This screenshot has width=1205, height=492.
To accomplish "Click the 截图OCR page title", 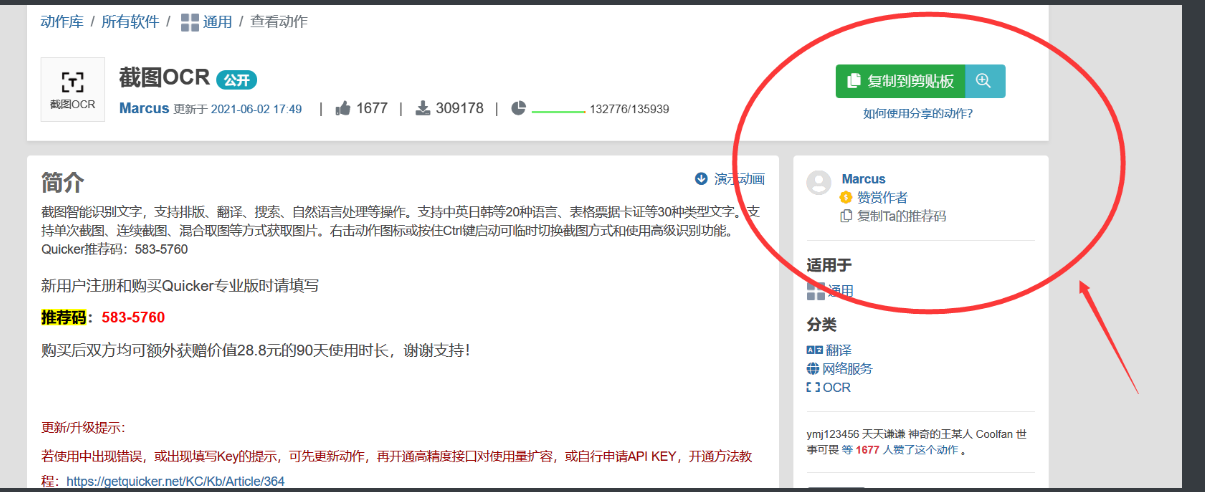I will [163, 79].
